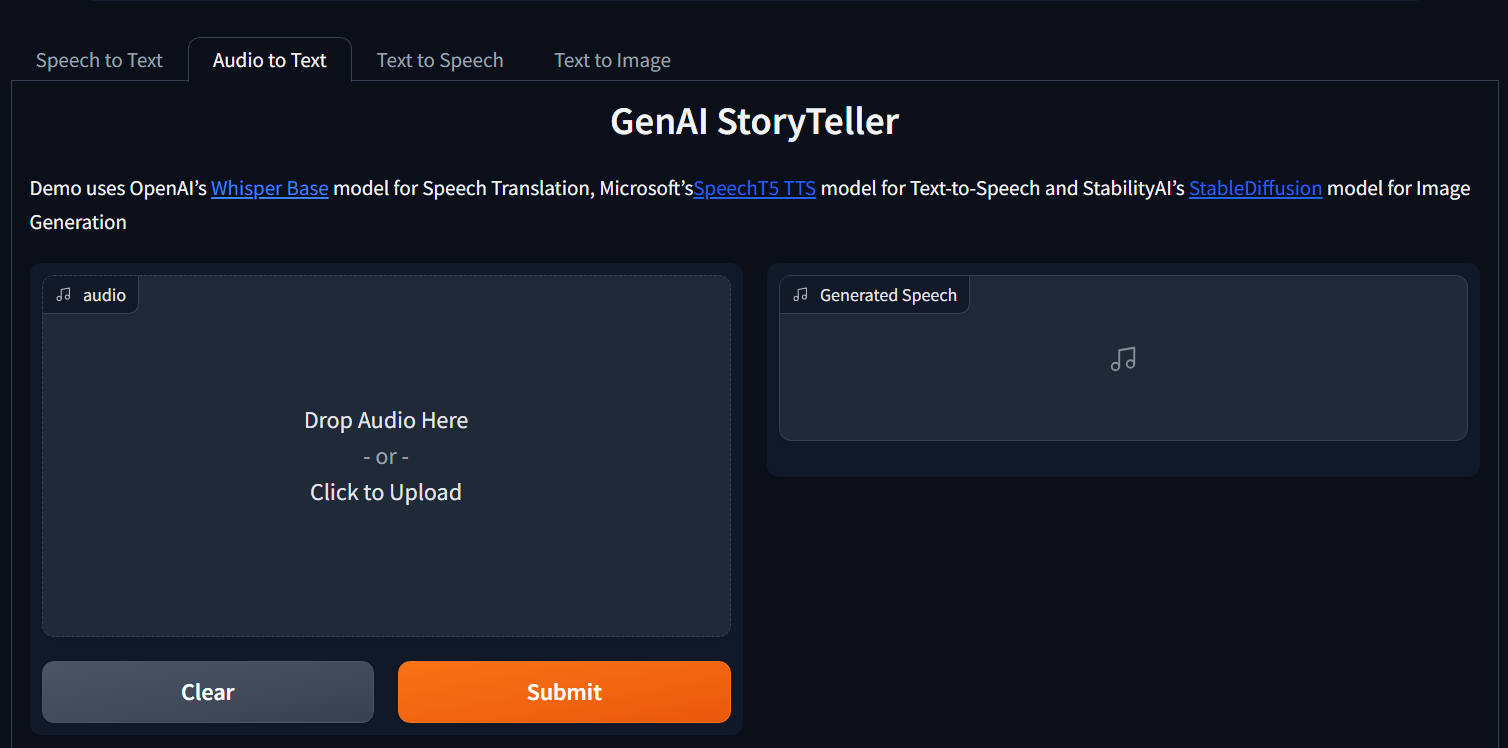Image resolution: width=1508 pixels, height=748 pixels.
Task: Activate the Audio to Text tab
Action: pos(269,60)
